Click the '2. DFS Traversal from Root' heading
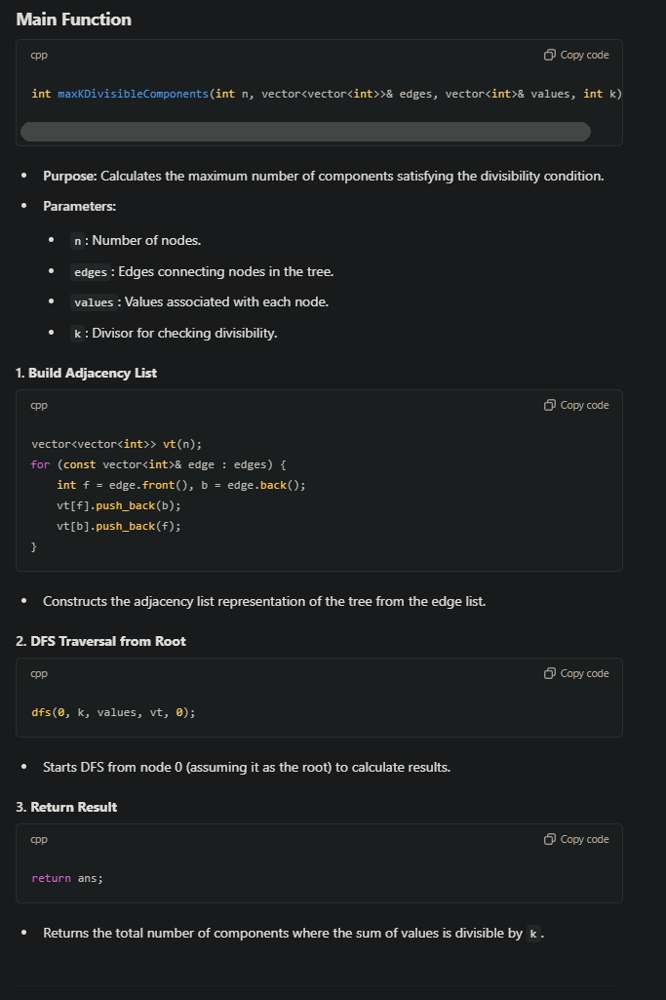The width and height of the screenshot is (666, 1000). tap(100, 641)
